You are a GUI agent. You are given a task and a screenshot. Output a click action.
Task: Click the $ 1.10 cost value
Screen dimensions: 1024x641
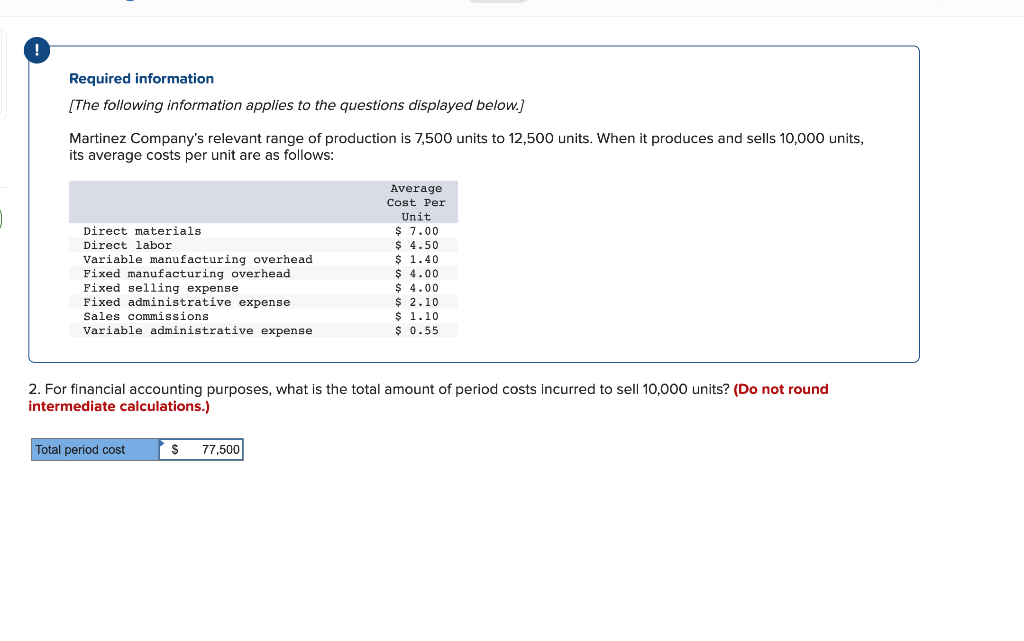(x=417, y=317)
